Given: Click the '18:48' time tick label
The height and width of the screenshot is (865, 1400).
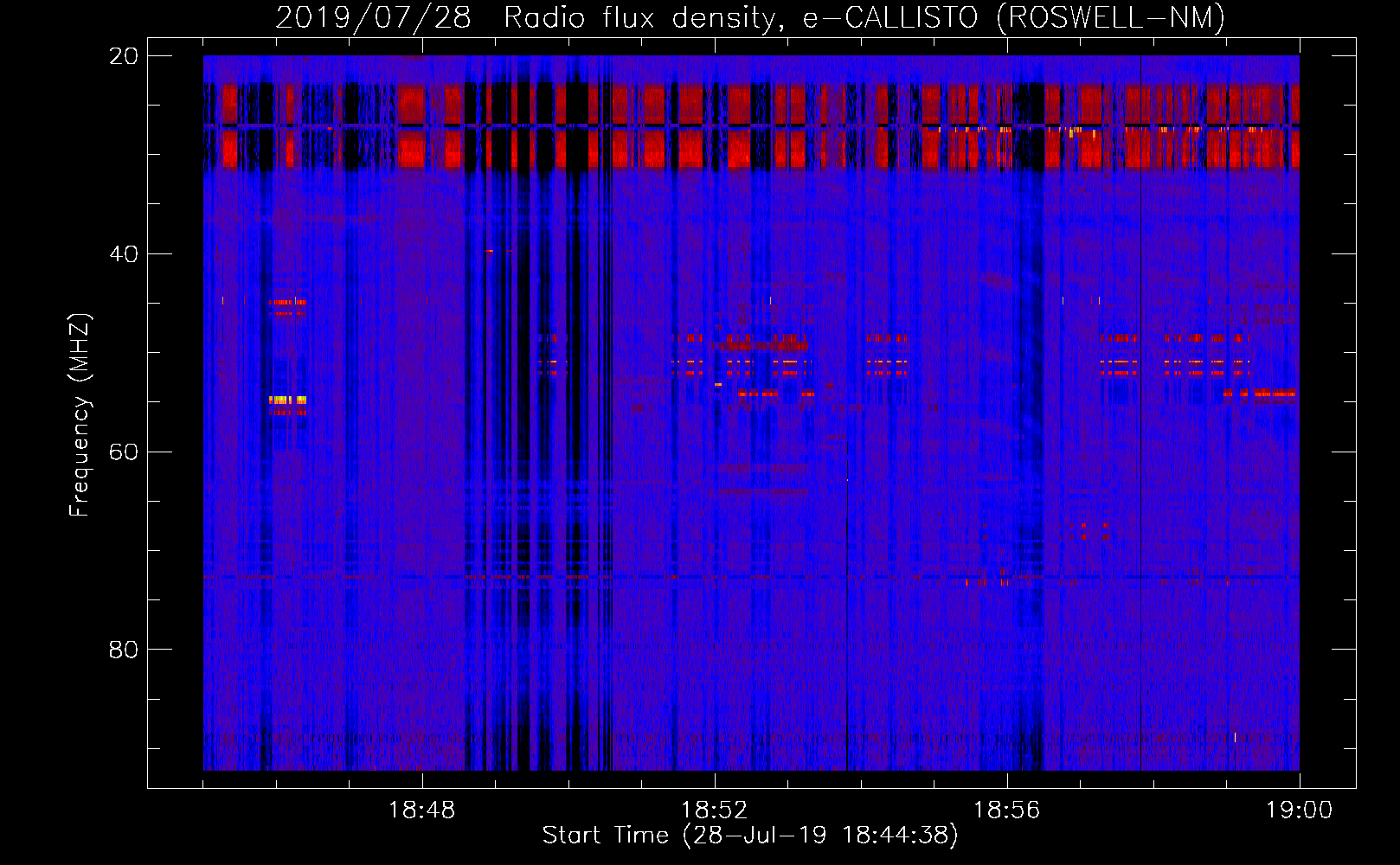Looking at the screenshot, I should 421,811.
